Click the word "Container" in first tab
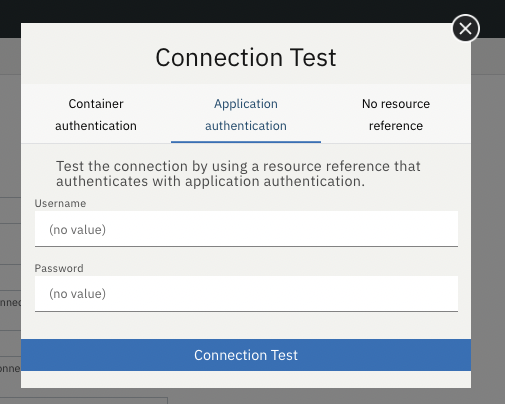Screen dimensions: 505x404 96,104
